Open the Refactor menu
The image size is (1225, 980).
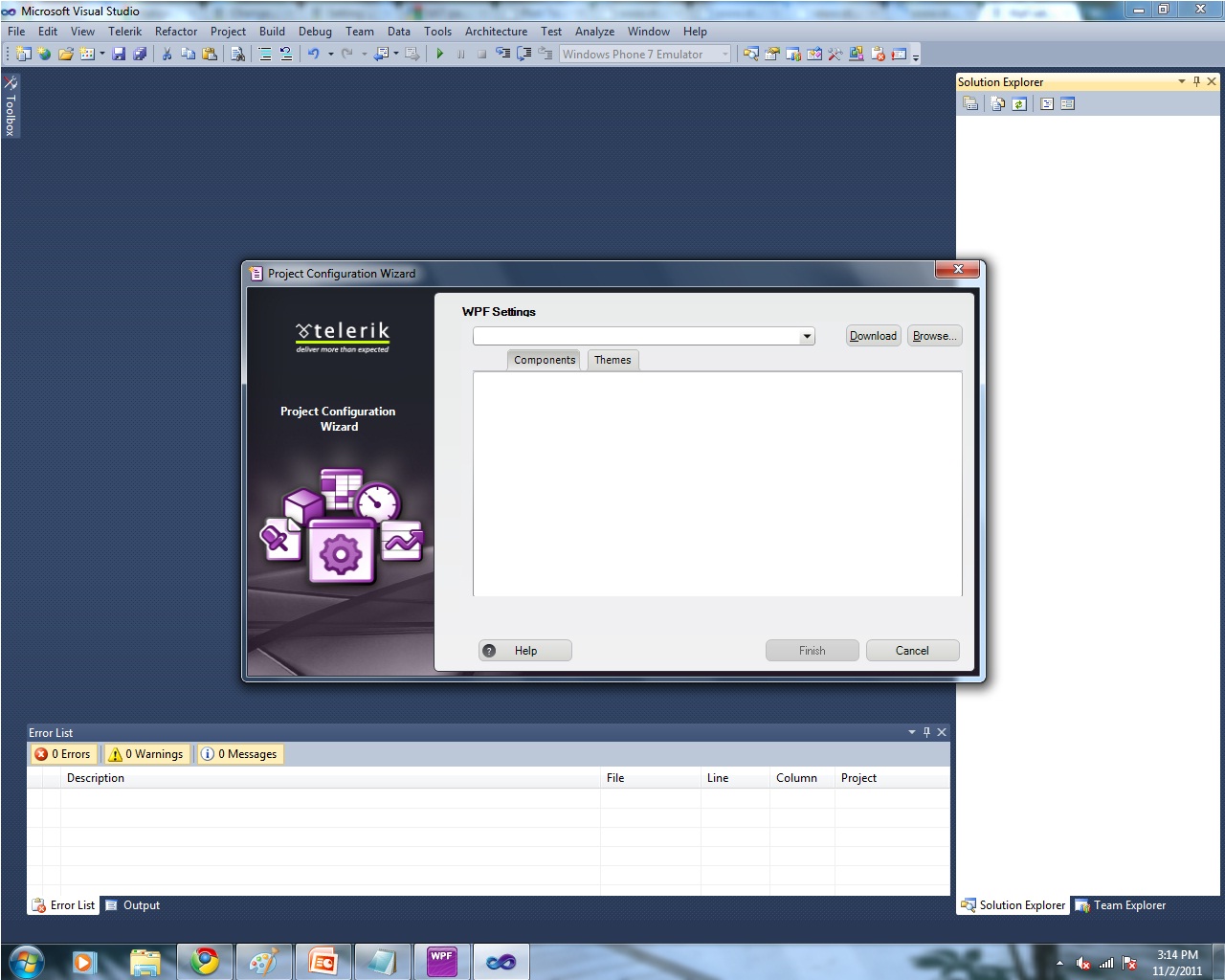coord(176,32)
